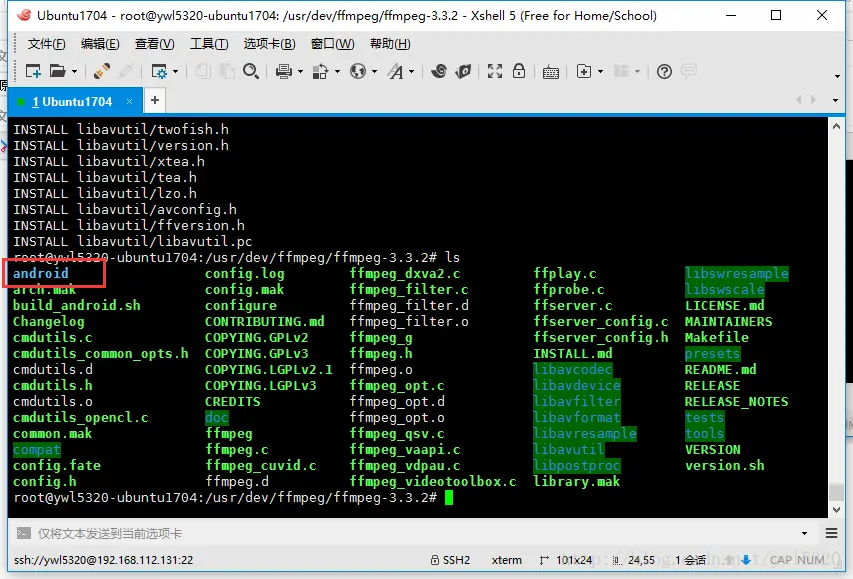Image resolution: width=853 pixels, height=579 pixels.
Task: Open the 窗口(W) menu
Action: (x=332, y=44)
